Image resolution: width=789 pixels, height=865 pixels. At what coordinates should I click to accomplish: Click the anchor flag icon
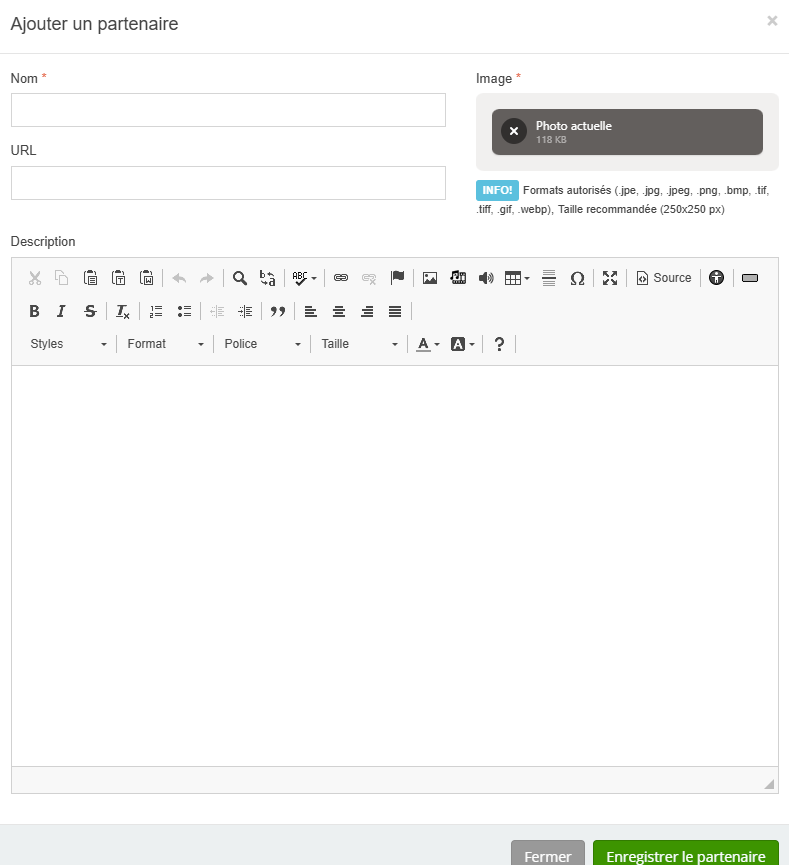(397, 278)
